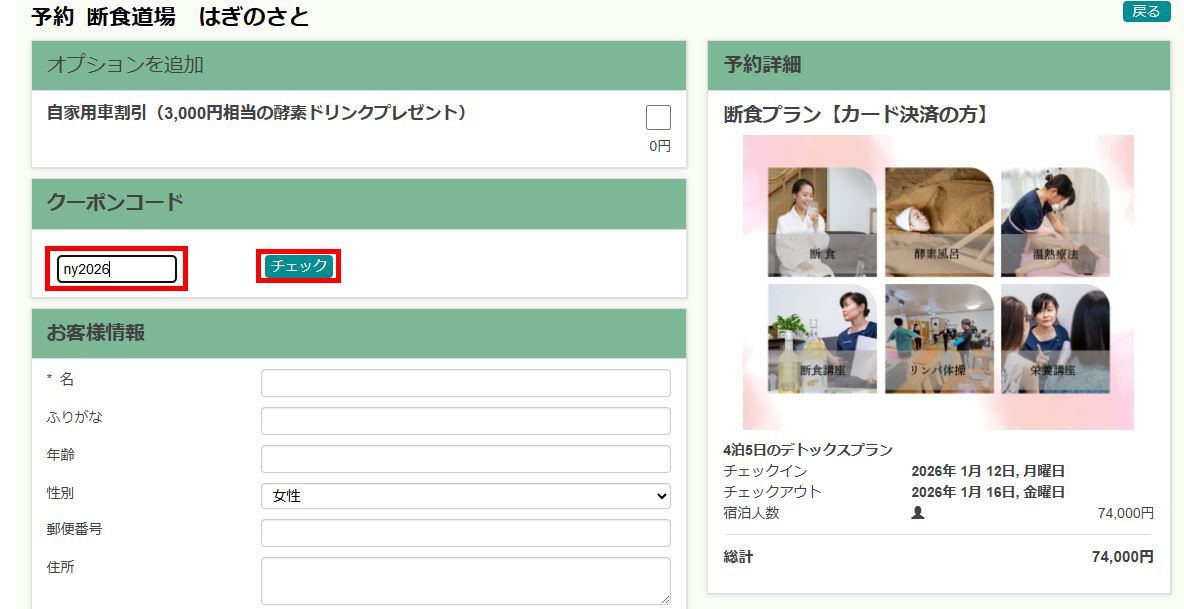Viewport: 1184px width, 609px height.
Task: Click the guest count person icon
Action: [918, 513]
